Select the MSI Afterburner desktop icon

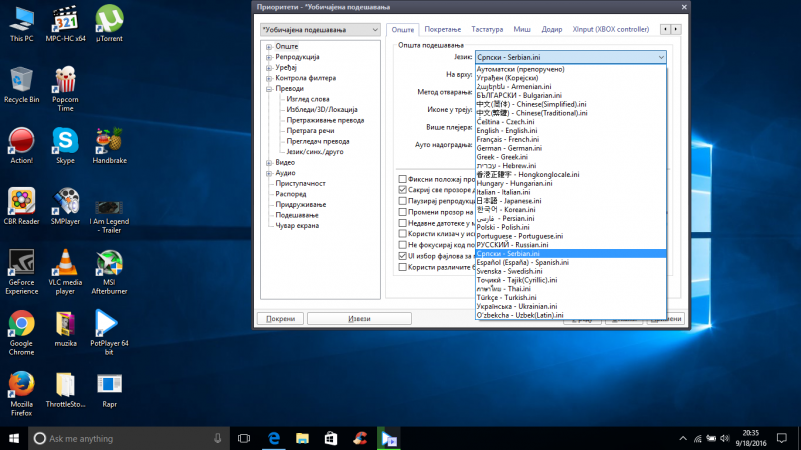109,272
